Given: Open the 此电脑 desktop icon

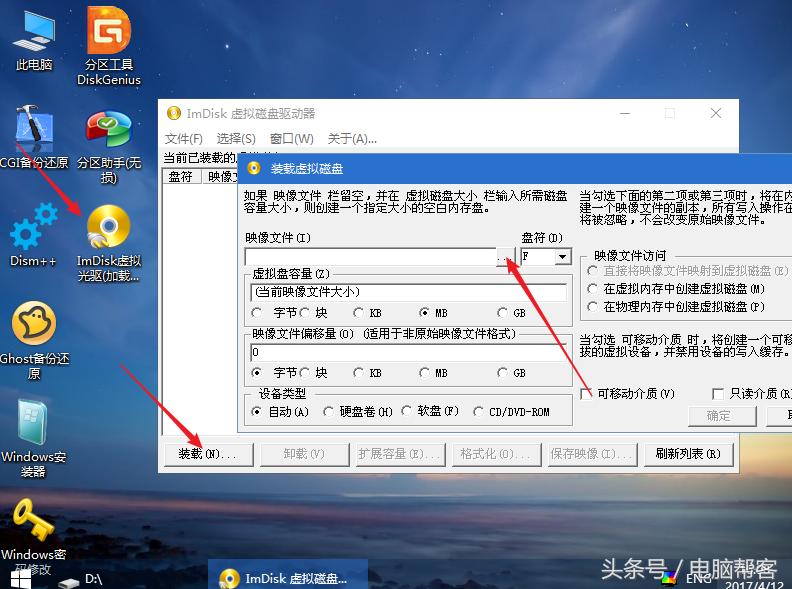Looking at the screenshot, I should 33,40.
